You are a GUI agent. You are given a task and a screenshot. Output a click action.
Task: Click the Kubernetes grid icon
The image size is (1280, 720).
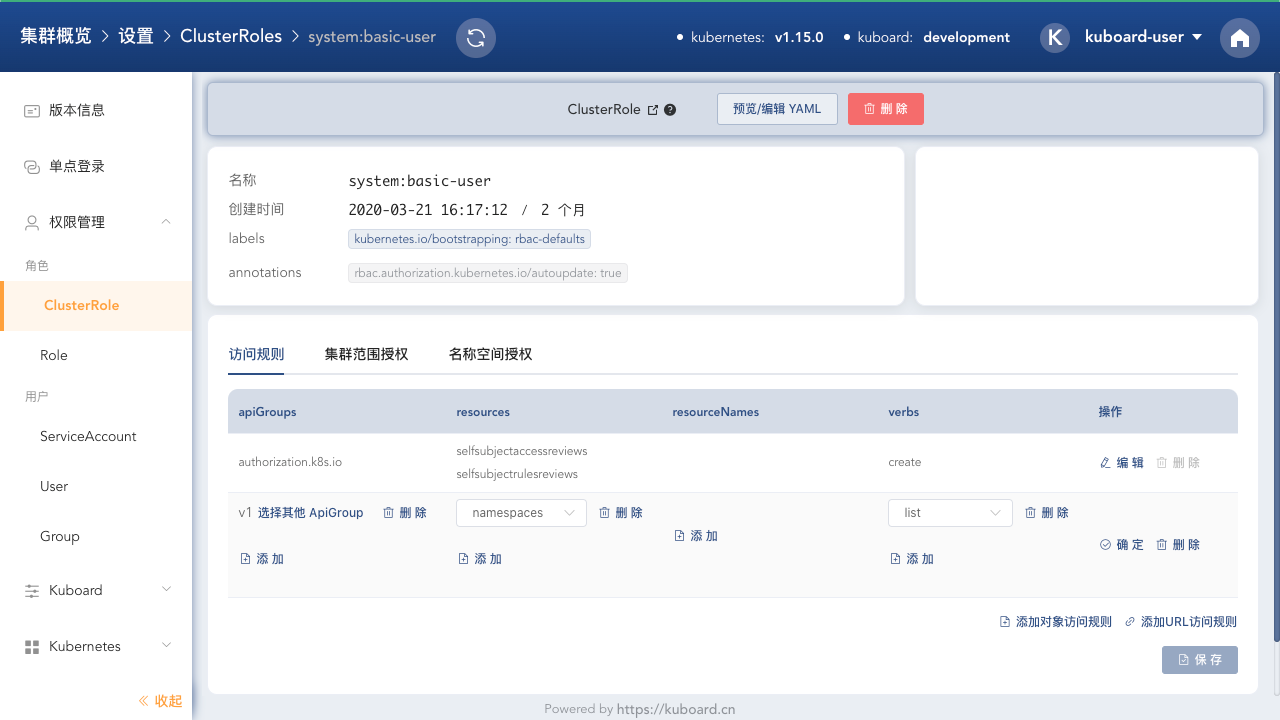click(32, 646)
